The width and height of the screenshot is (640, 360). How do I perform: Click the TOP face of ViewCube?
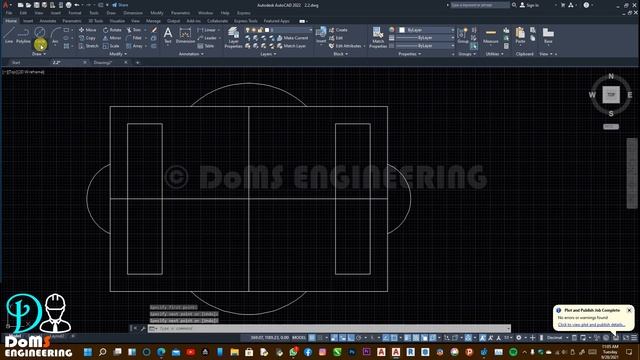tap(611, 94)
